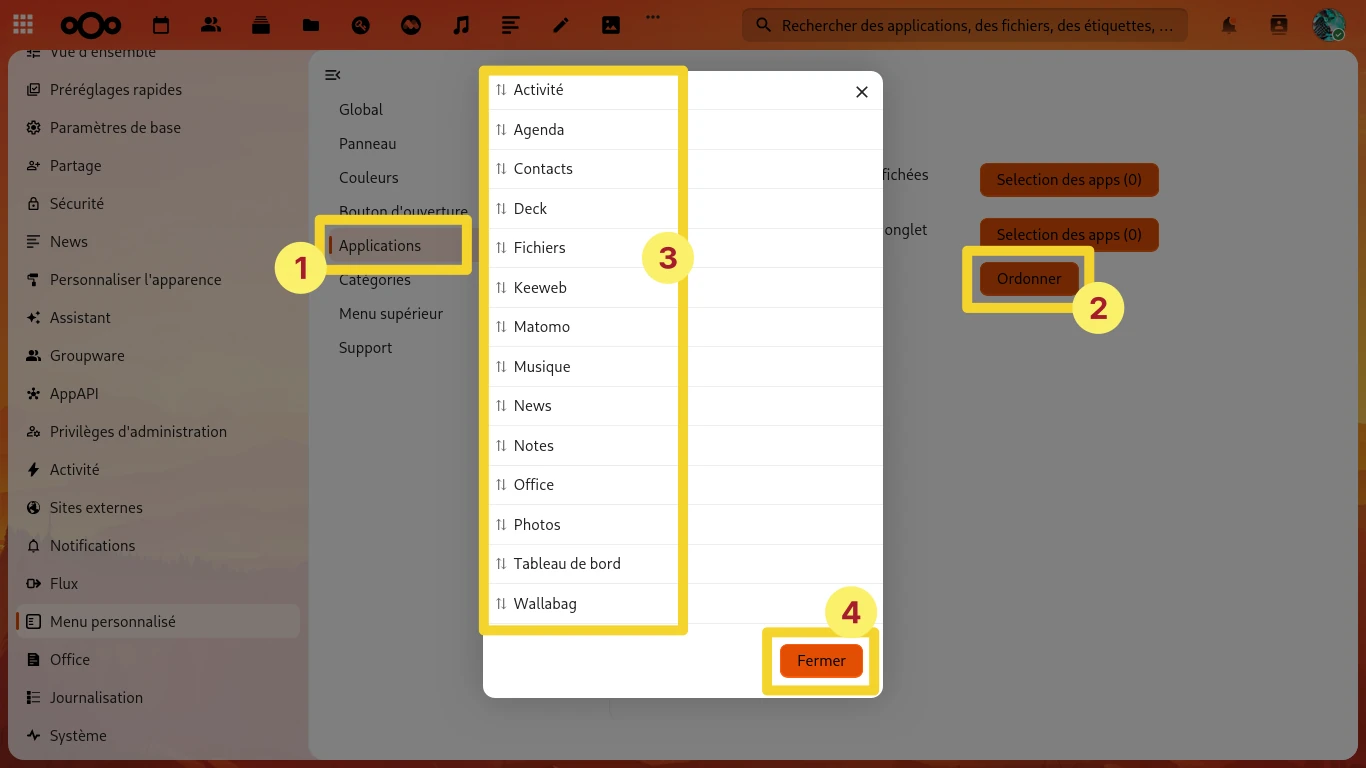This screenshot has height=768, width=1366.
Task: Open the Groupware settings page
Action: coord(157,356)
